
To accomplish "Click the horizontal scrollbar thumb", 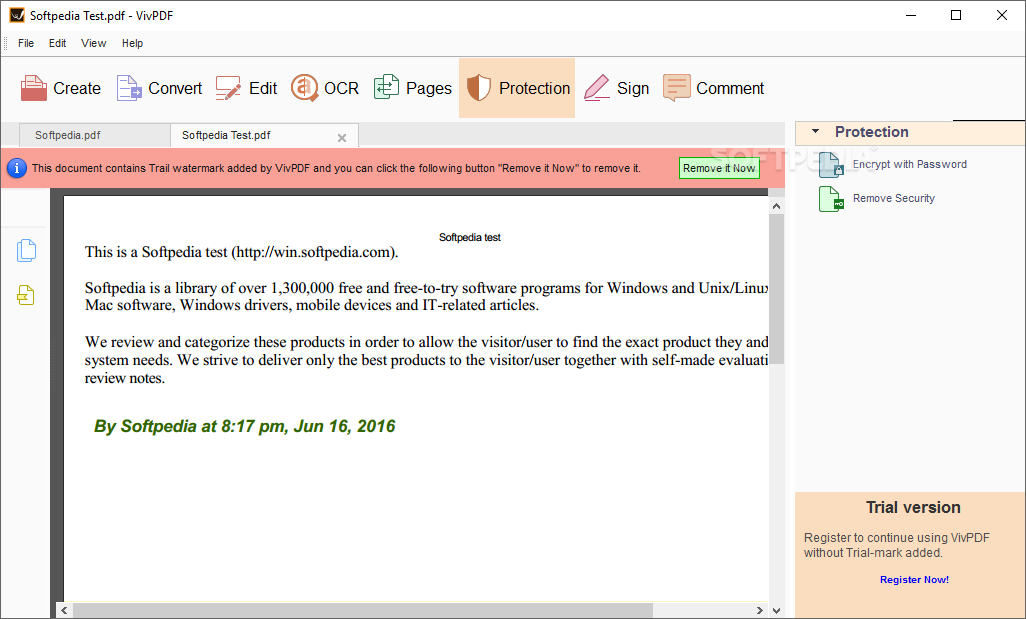I will pos(363,610).
